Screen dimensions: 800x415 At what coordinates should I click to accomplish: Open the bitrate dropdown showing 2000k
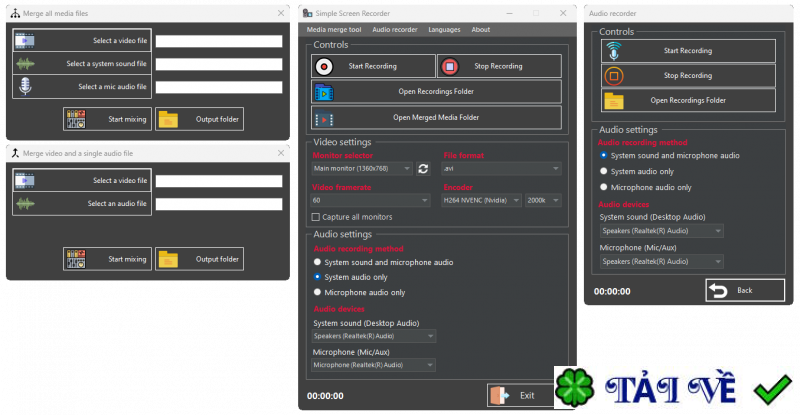543,201
